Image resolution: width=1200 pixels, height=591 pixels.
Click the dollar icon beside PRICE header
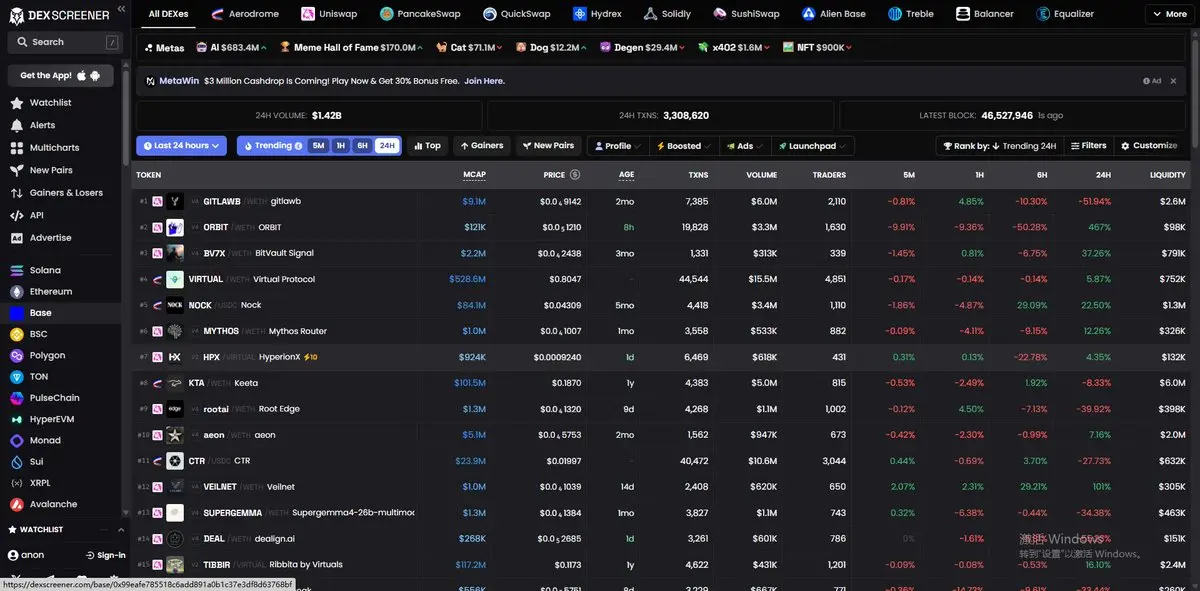pos(575,175)
